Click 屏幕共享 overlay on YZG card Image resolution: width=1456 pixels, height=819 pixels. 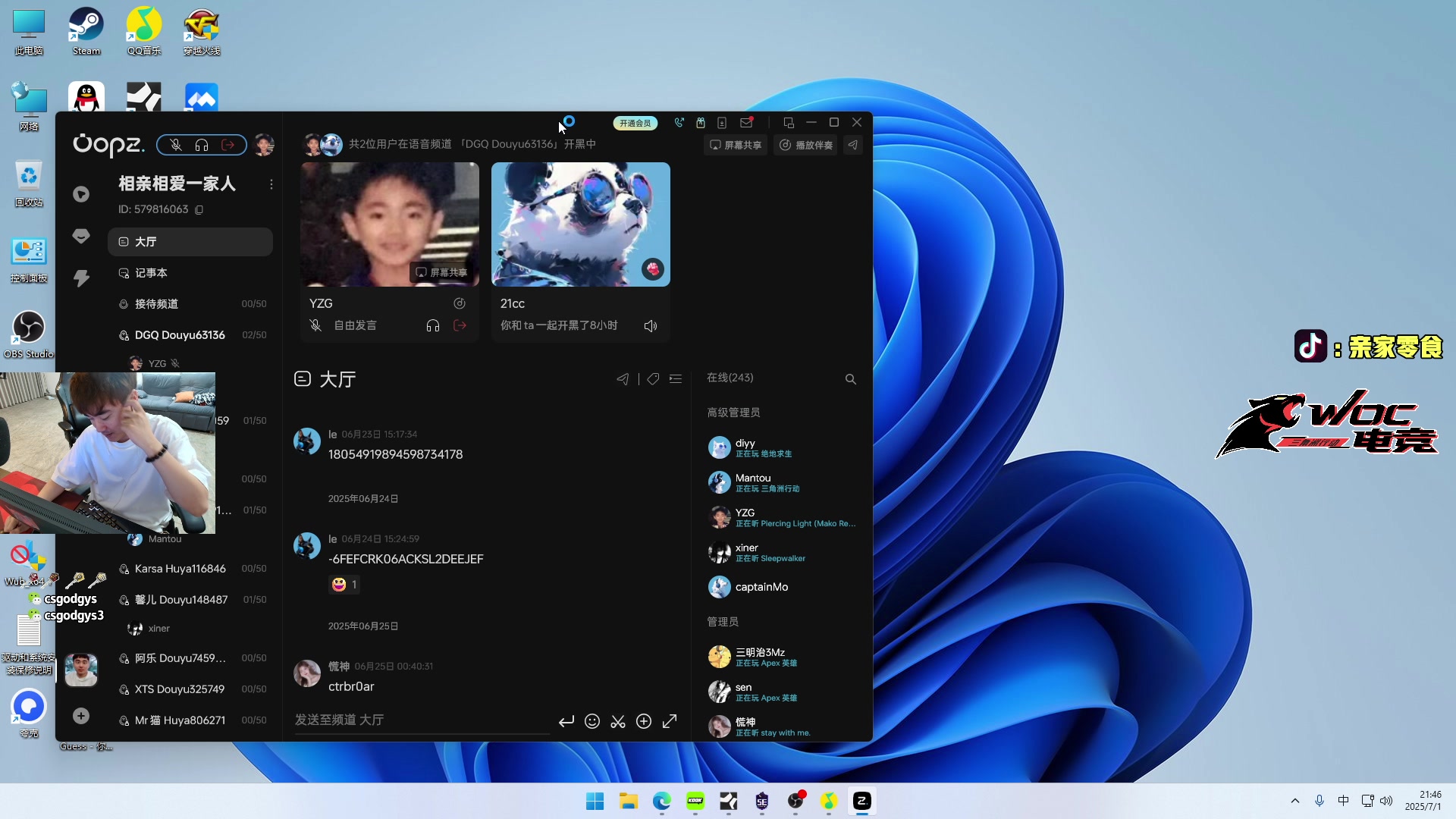tap(441, 272)
